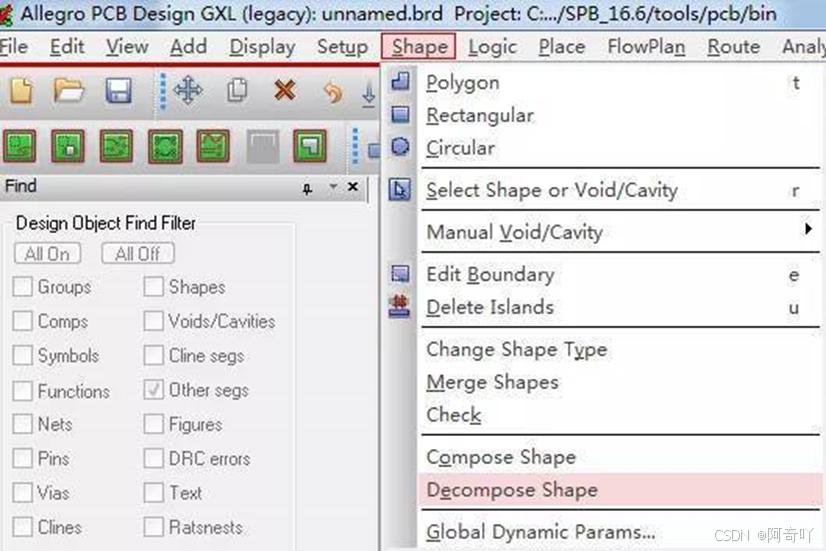Click the Copy toolbar icon

[237, 90]
